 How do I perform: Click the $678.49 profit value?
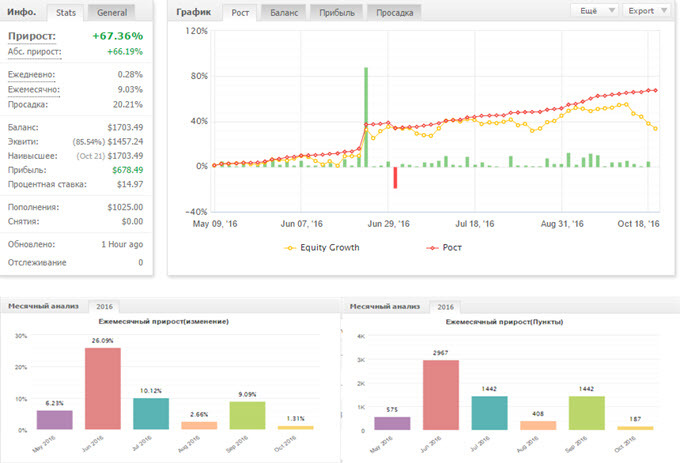[128, 170]
